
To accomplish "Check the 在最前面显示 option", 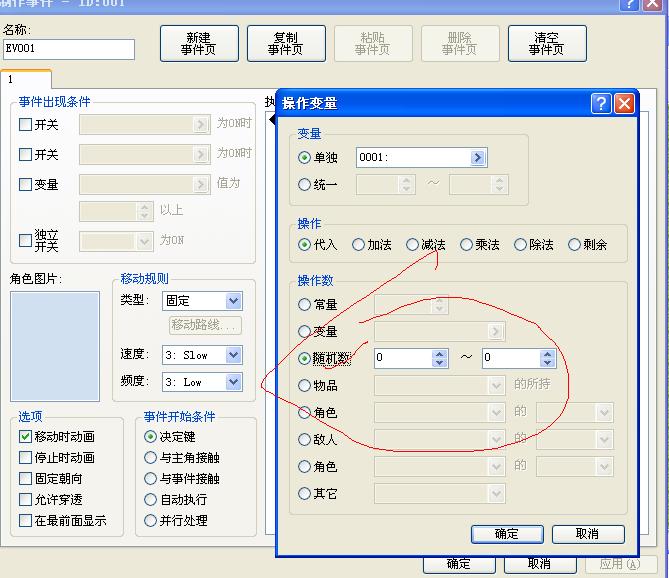I will (26, 520).
